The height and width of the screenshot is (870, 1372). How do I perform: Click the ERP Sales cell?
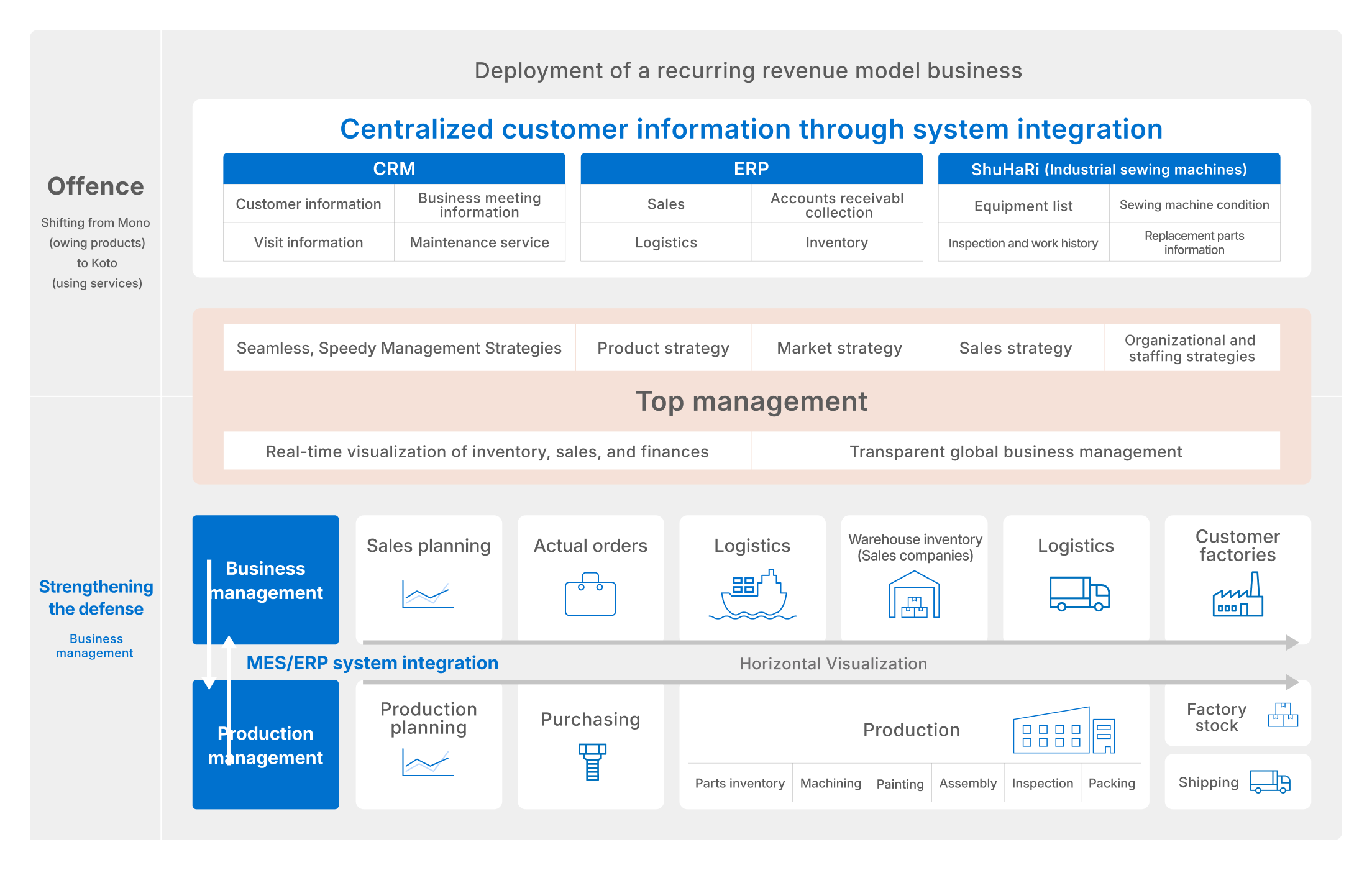[666, 204]
